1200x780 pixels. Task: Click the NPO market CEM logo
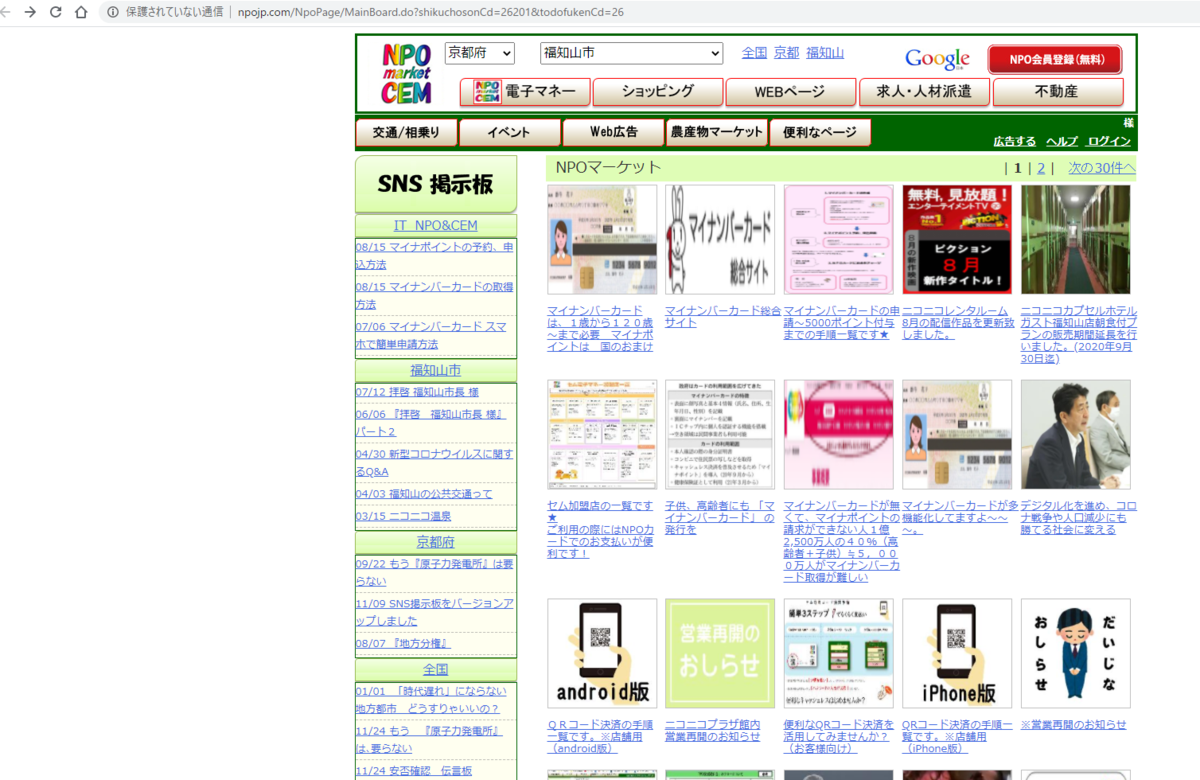tap(406, 73)
